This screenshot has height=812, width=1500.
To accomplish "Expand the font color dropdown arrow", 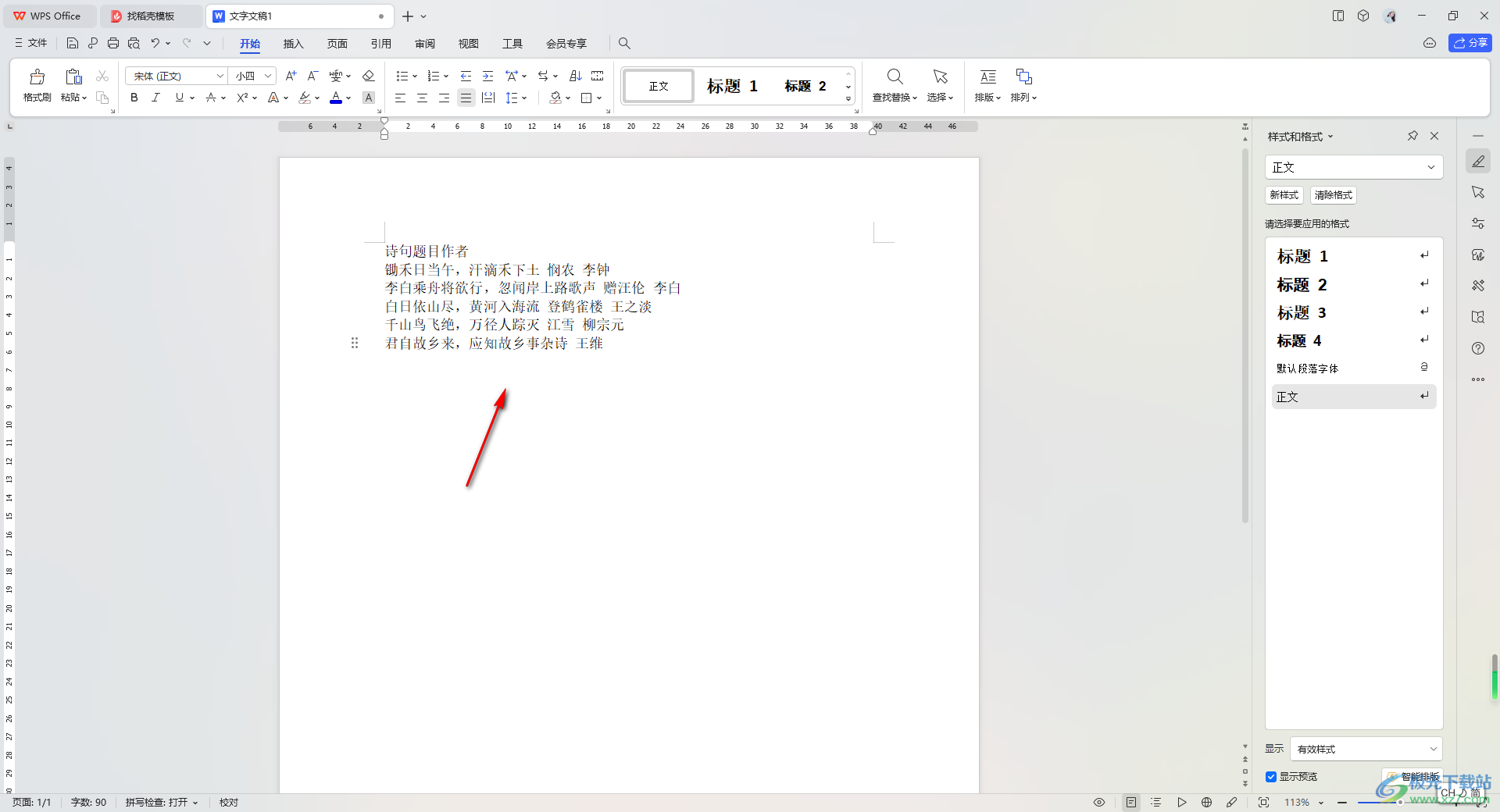I will pyautogui.click(x=348, y=98).
